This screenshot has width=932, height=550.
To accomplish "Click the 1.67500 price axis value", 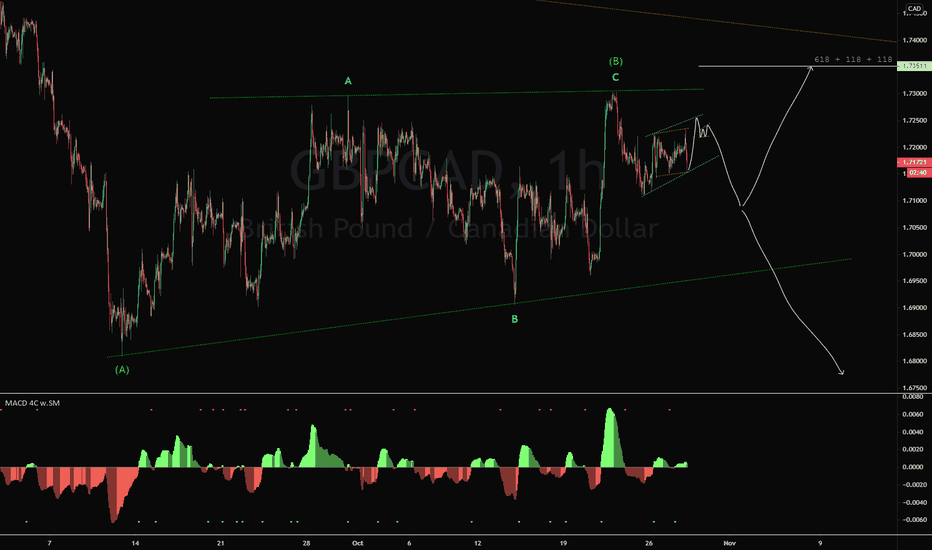I will coord(915,388).
